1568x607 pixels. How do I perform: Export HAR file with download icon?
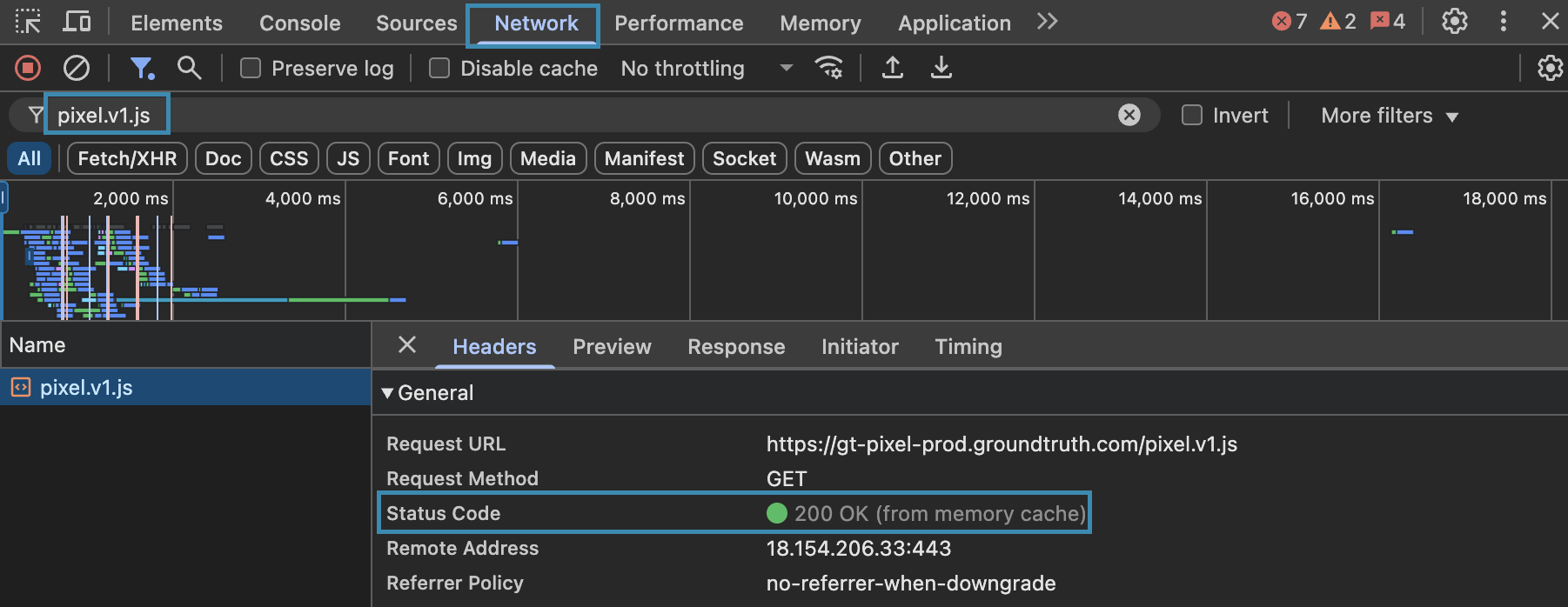click(x=941, y=68)
